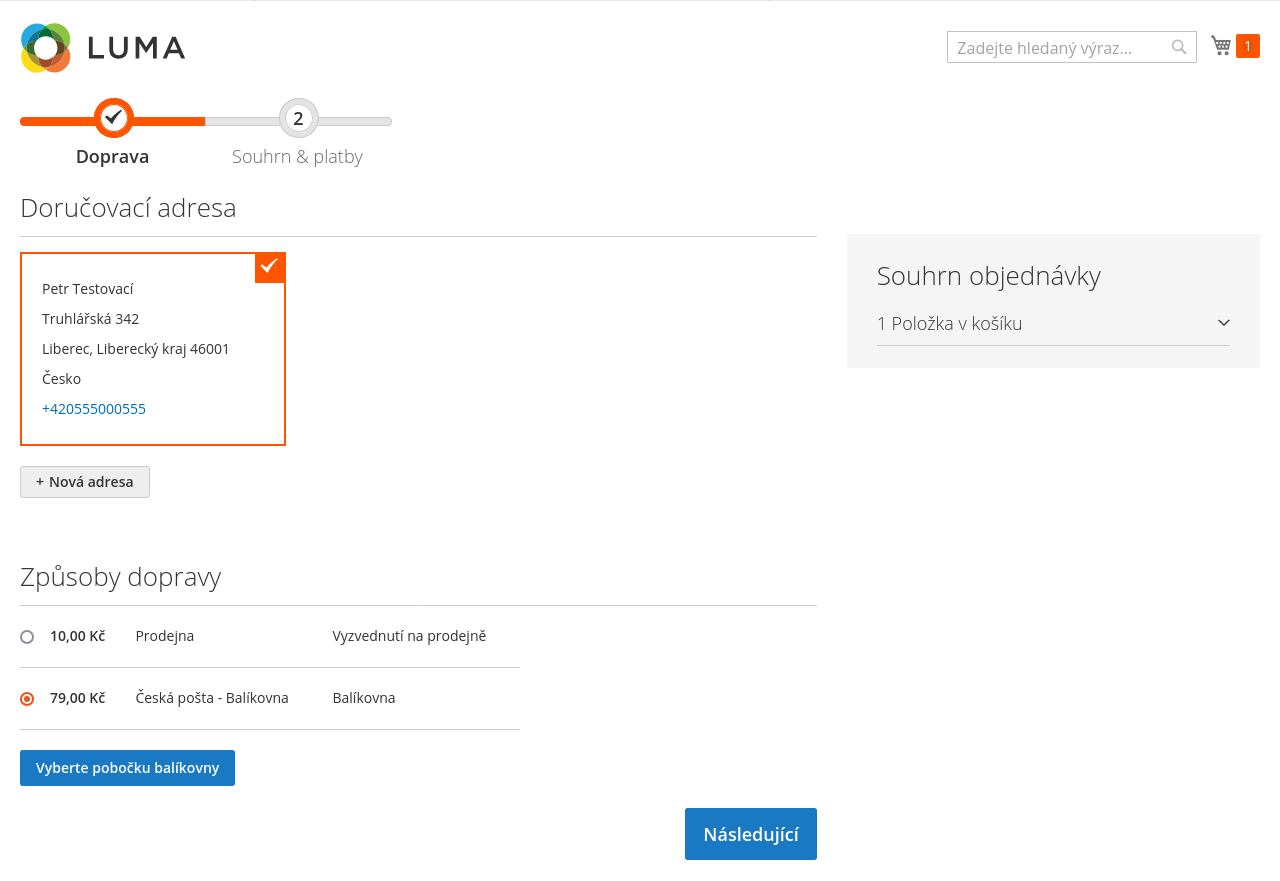Click the LUMA logo
The height and width of the screenshot is (881, 1280).
pos(103,48)
